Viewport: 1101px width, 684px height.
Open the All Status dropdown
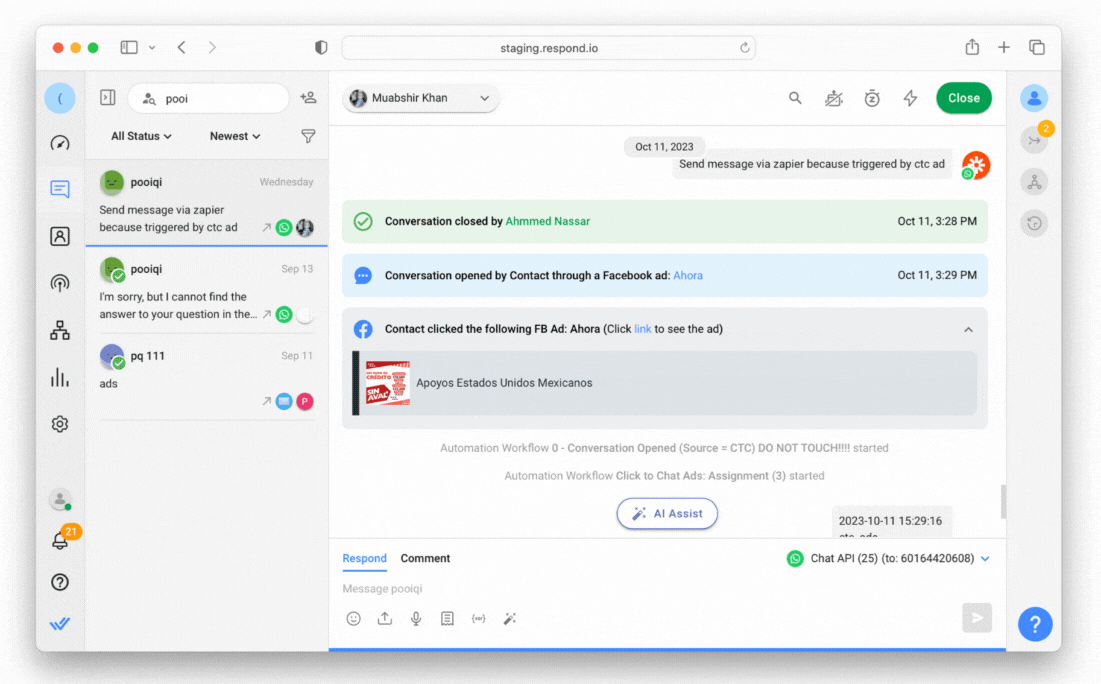click(141, 136)
